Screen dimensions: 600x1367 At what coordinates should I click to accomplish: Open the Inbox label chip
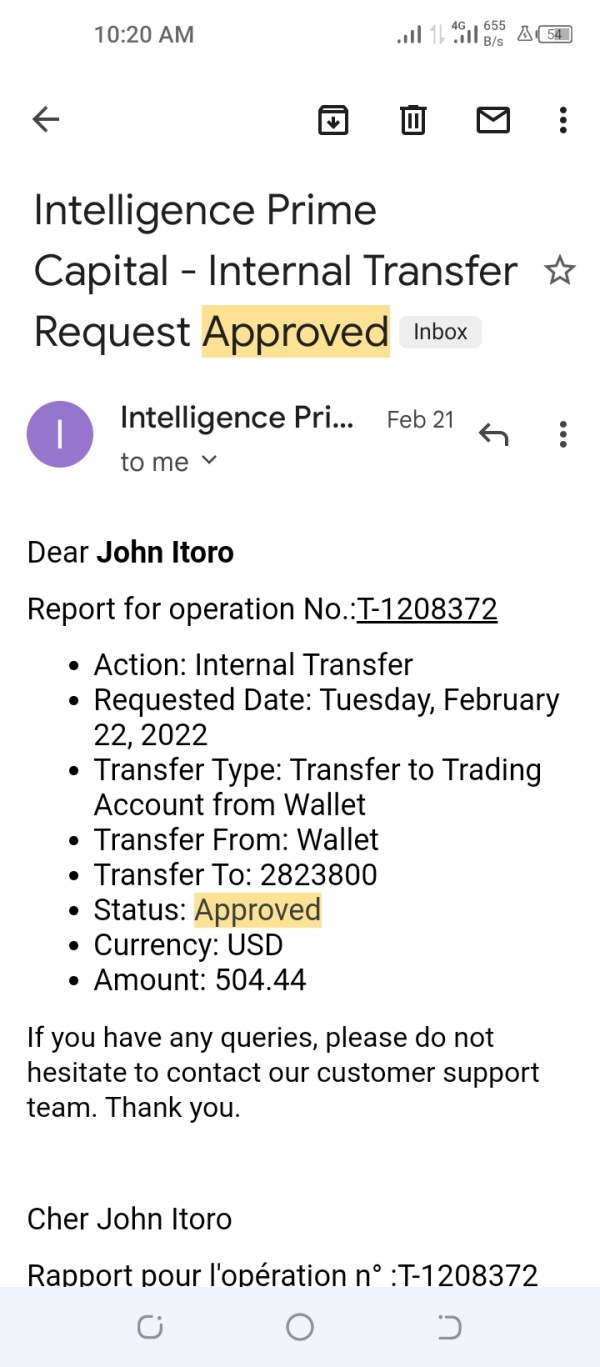[x=440, y=332]
